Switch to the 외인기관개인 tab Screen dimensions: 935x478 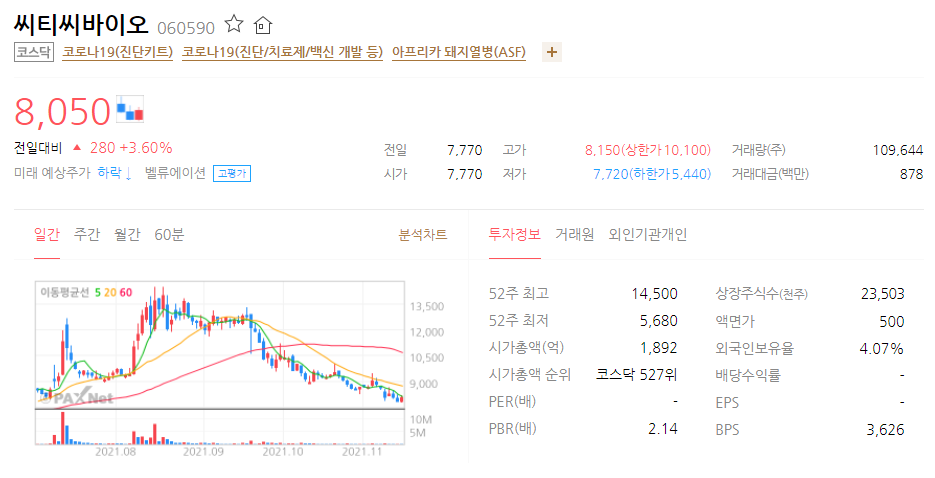click(648, 235)
